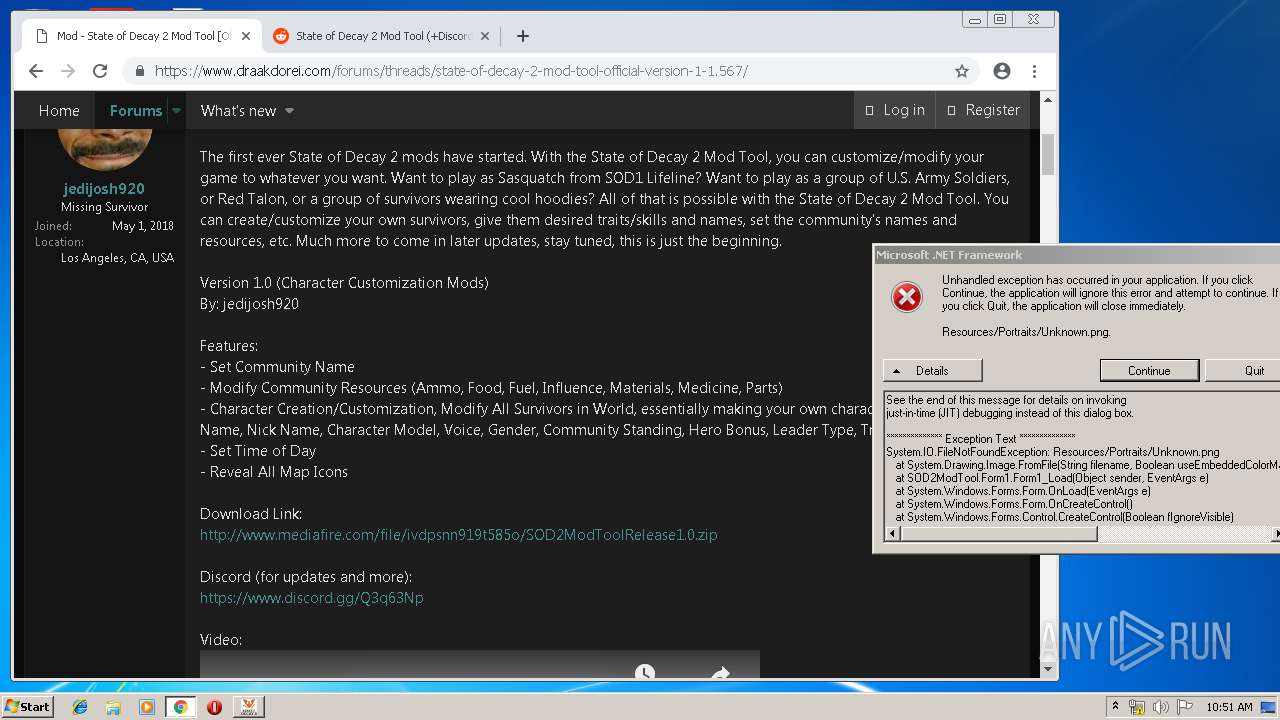The width and height of the screenshot is (1280, 720).
Task: Collapse Details in .NET error dialog
Action: point(932,370)
